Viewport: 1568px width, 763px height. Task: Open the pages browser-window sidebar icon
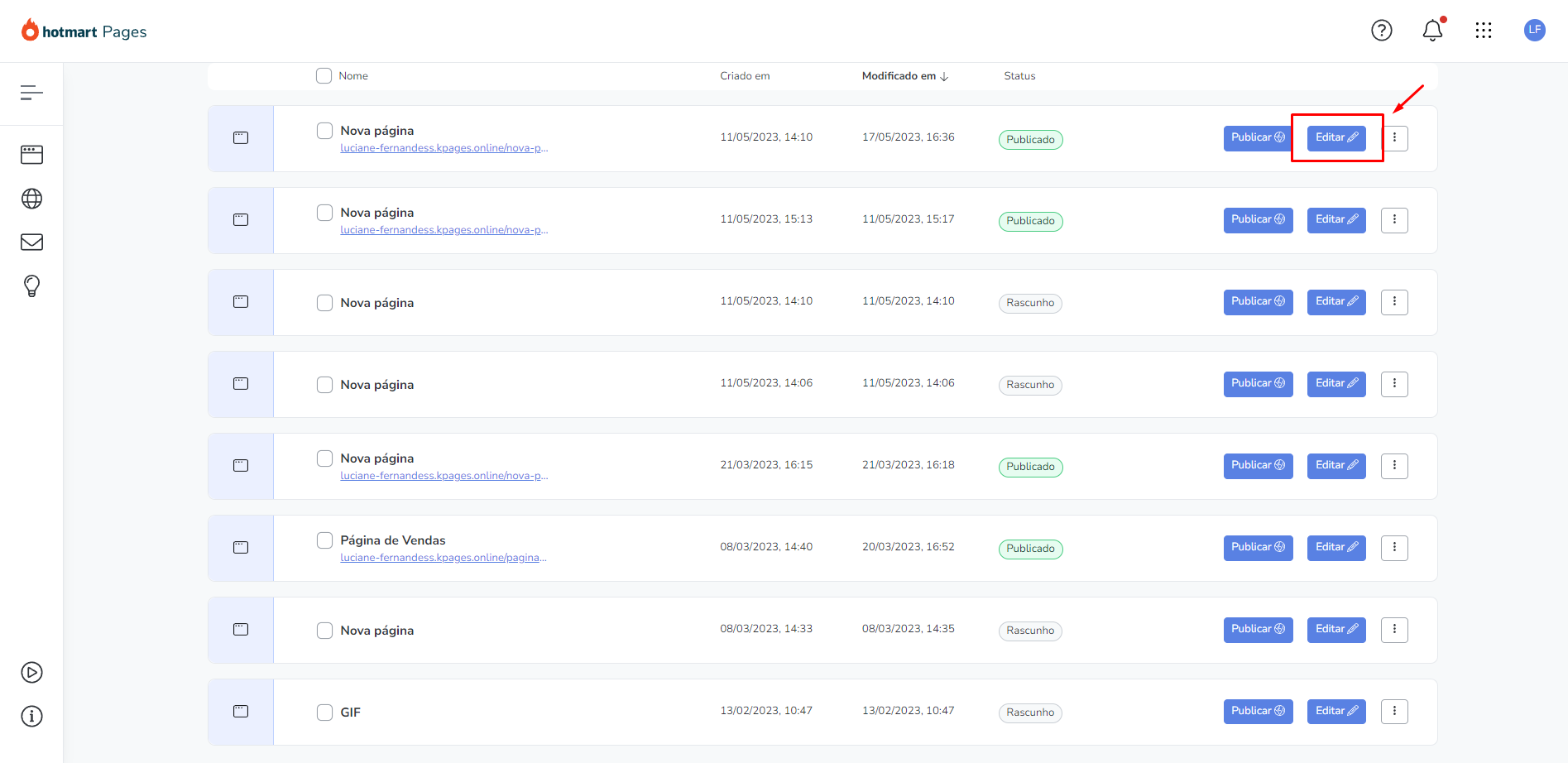pos(31,155)
